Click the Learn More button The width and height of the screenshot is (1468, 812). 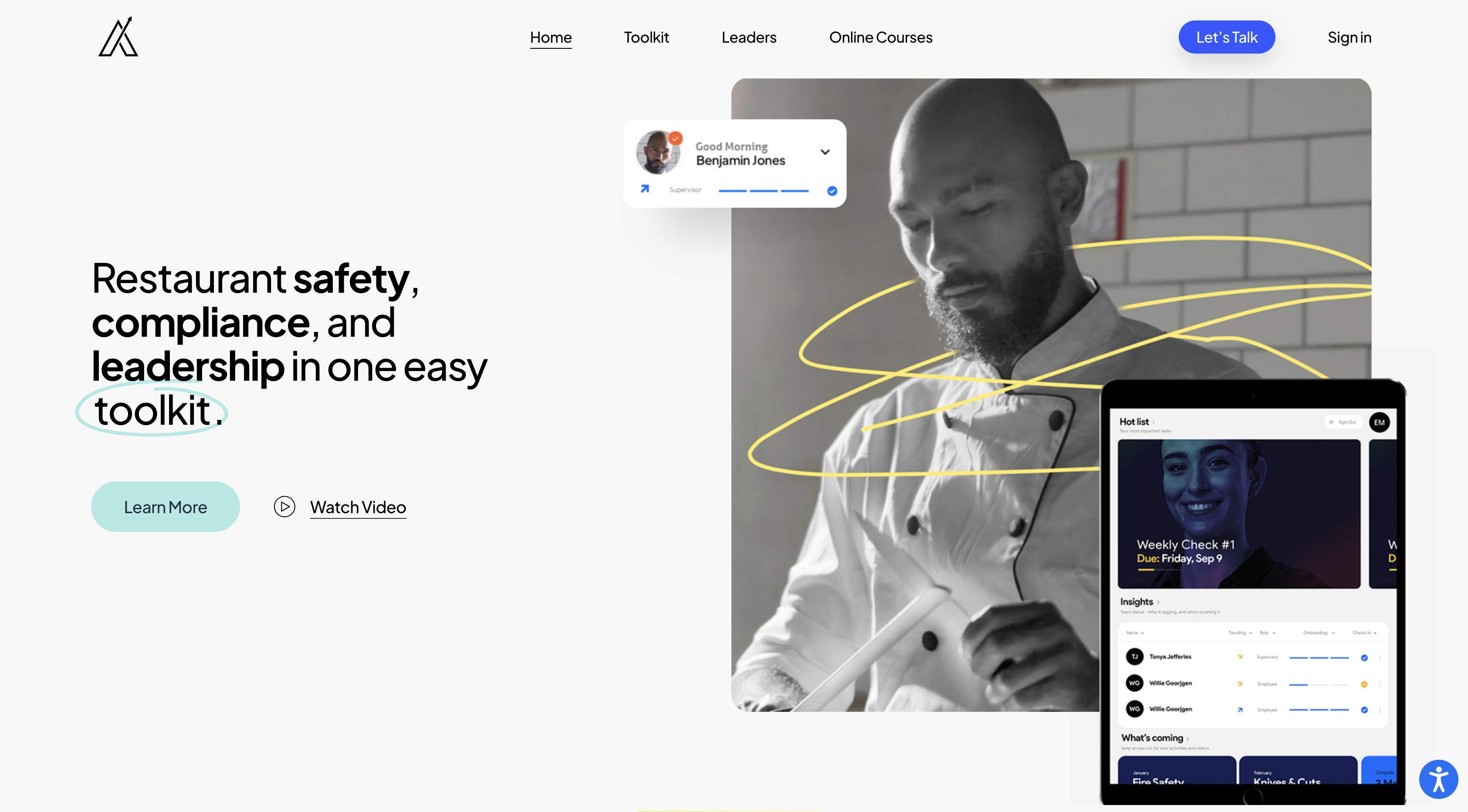point(165,507)
